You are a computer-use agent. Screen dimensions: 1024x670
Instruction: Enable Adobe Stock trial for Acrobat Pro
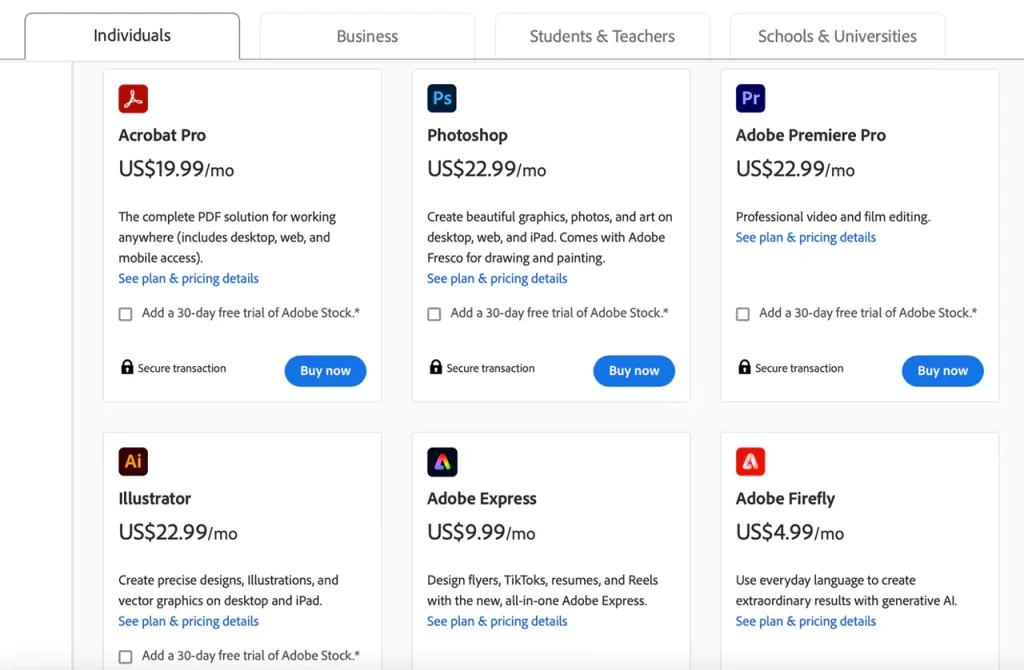pos(126,314)
